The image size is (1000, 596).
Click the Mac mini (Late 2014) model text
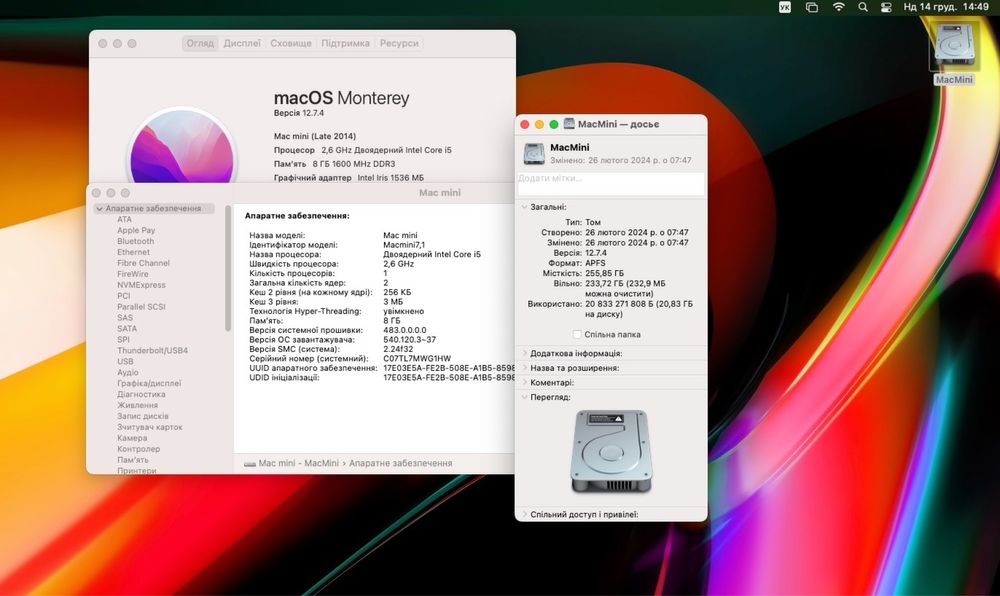(x=315, y=136)
